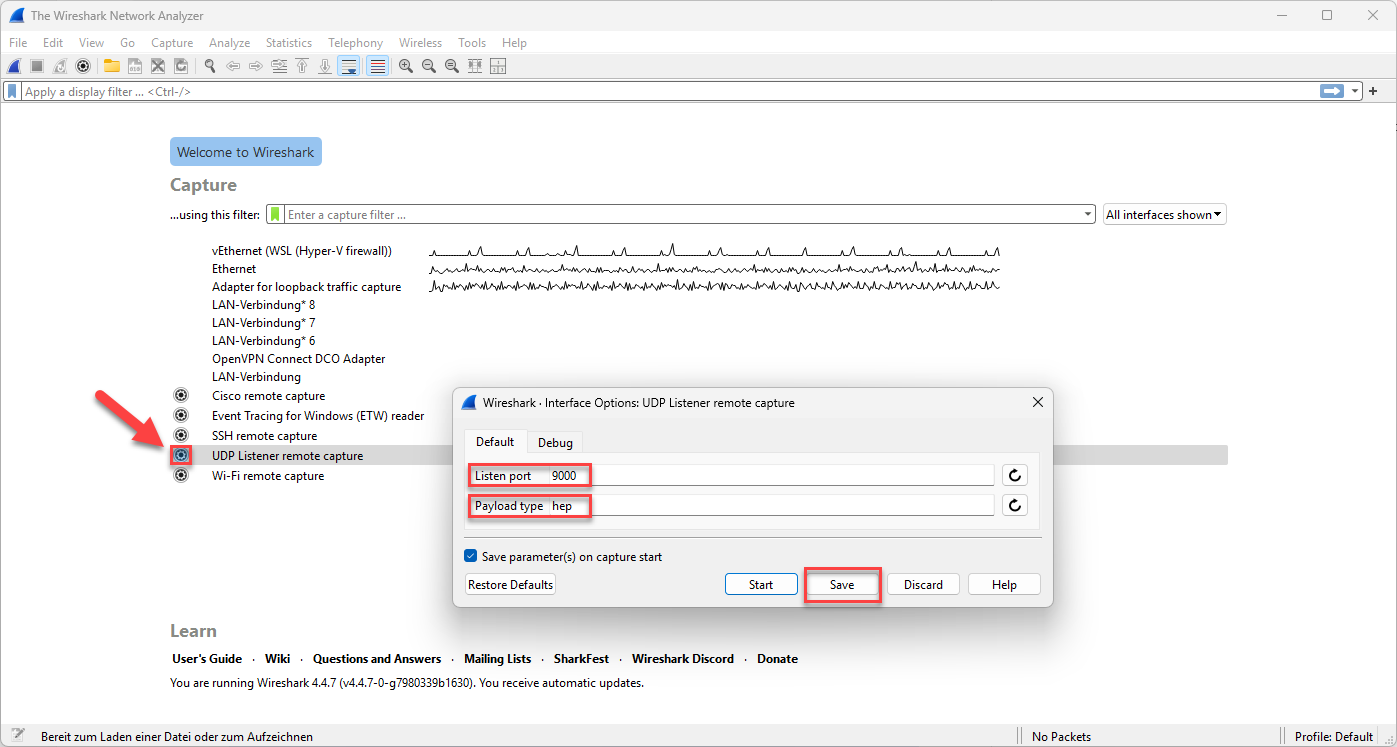Expand the capture filter history dropdown
Screen dimensions: 1397x747
[1087, 213]
